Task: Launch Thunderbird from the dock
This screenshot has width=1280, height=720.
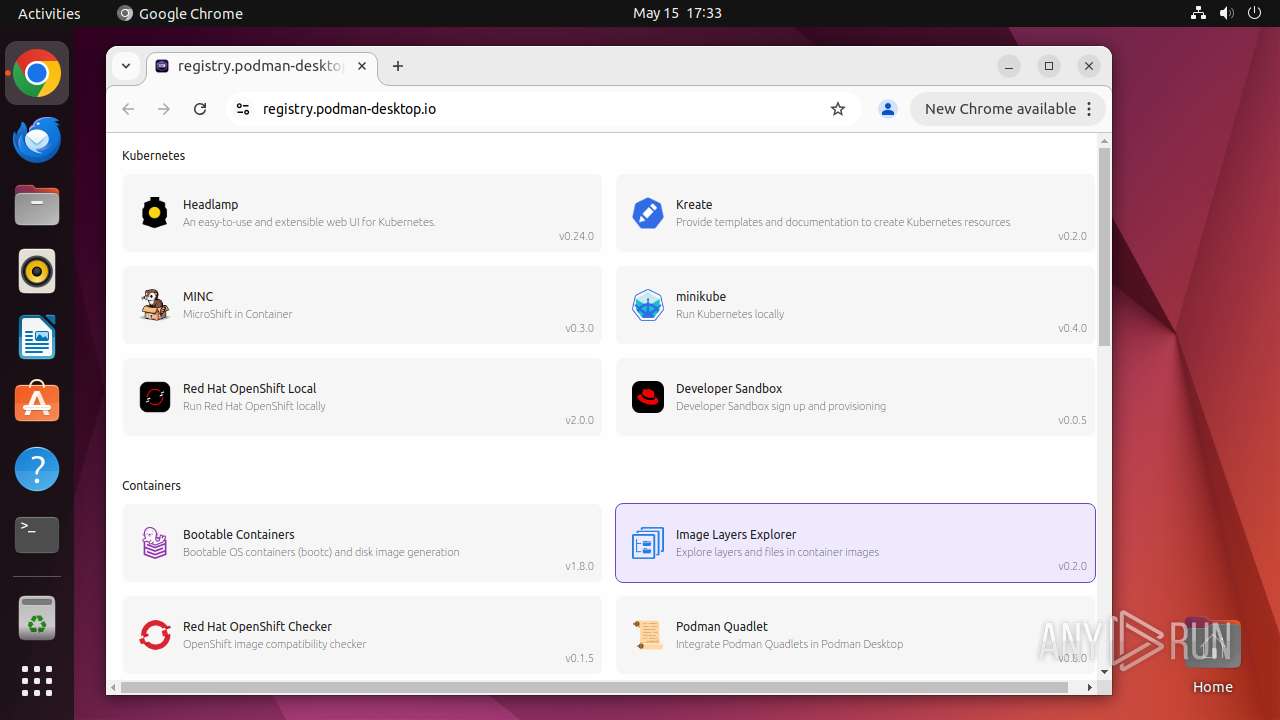Action: pos(37,140)
